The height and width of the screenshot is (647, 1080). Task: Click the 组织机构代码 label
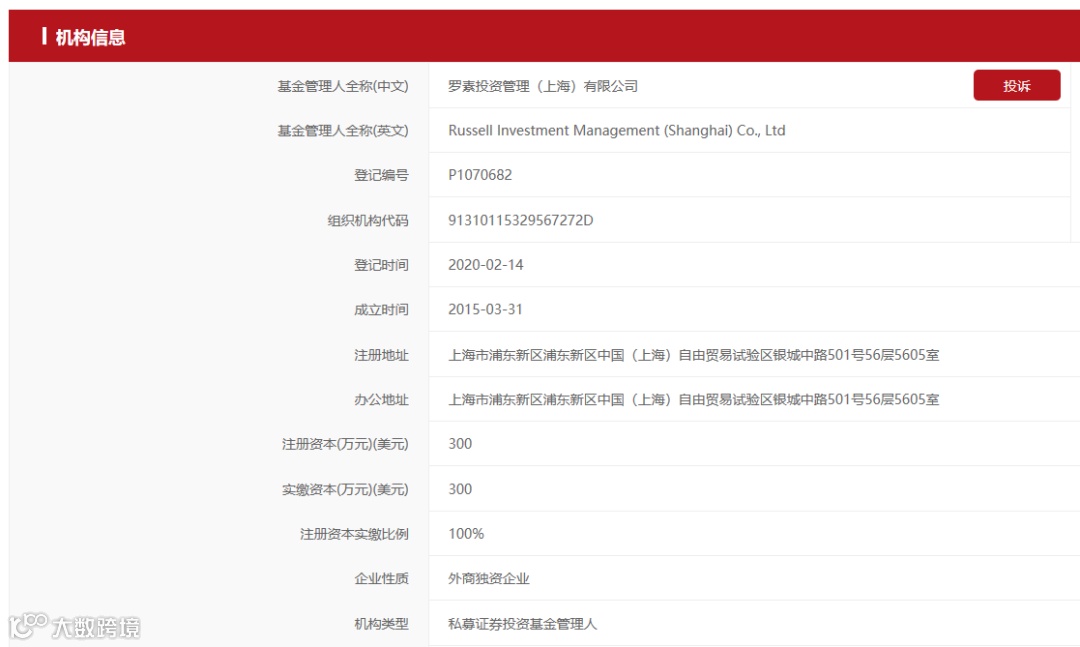pyautogui.click(x=368, y=220)
